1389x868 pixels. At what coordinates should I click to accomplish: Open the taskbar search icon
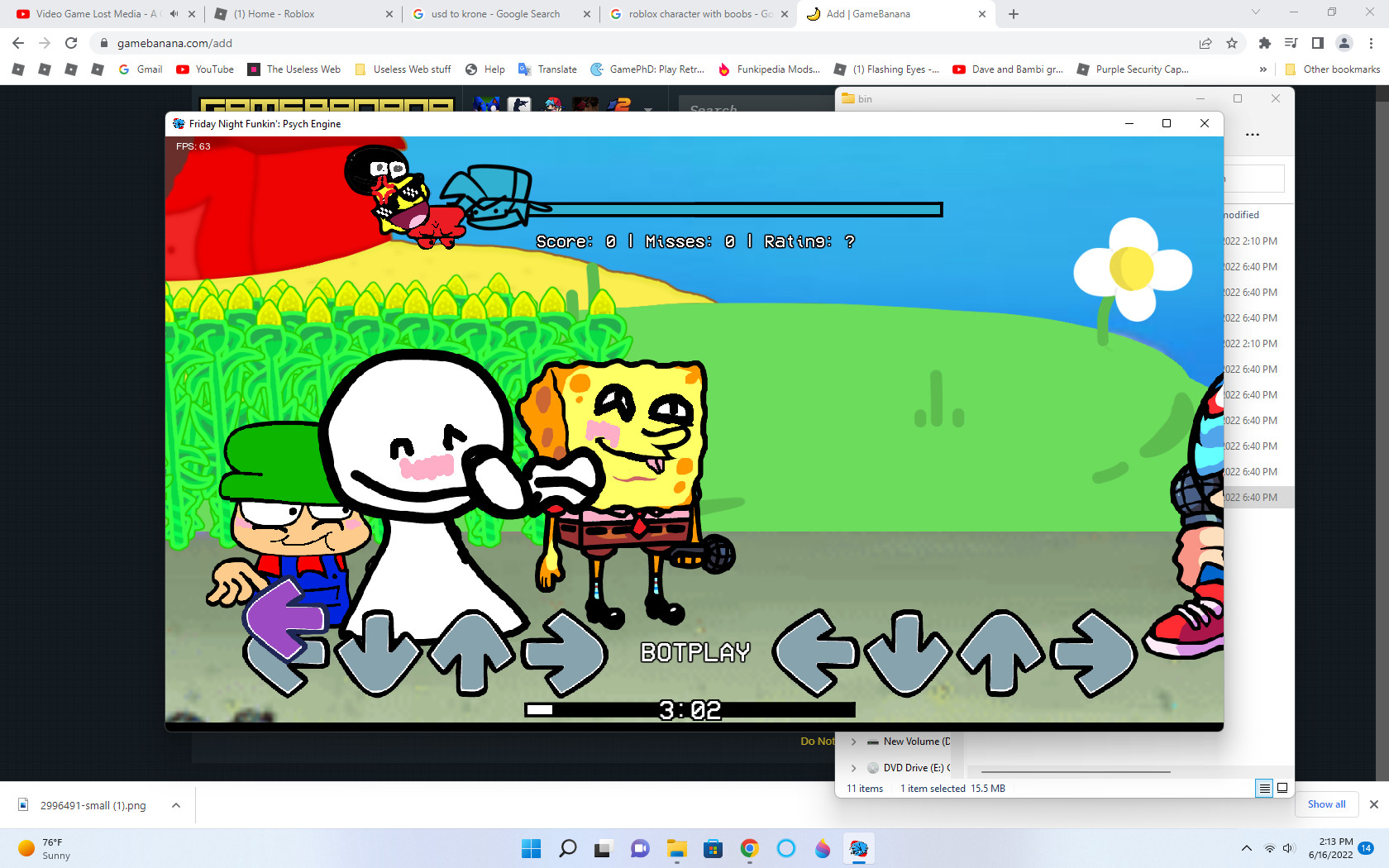(567, 848)
